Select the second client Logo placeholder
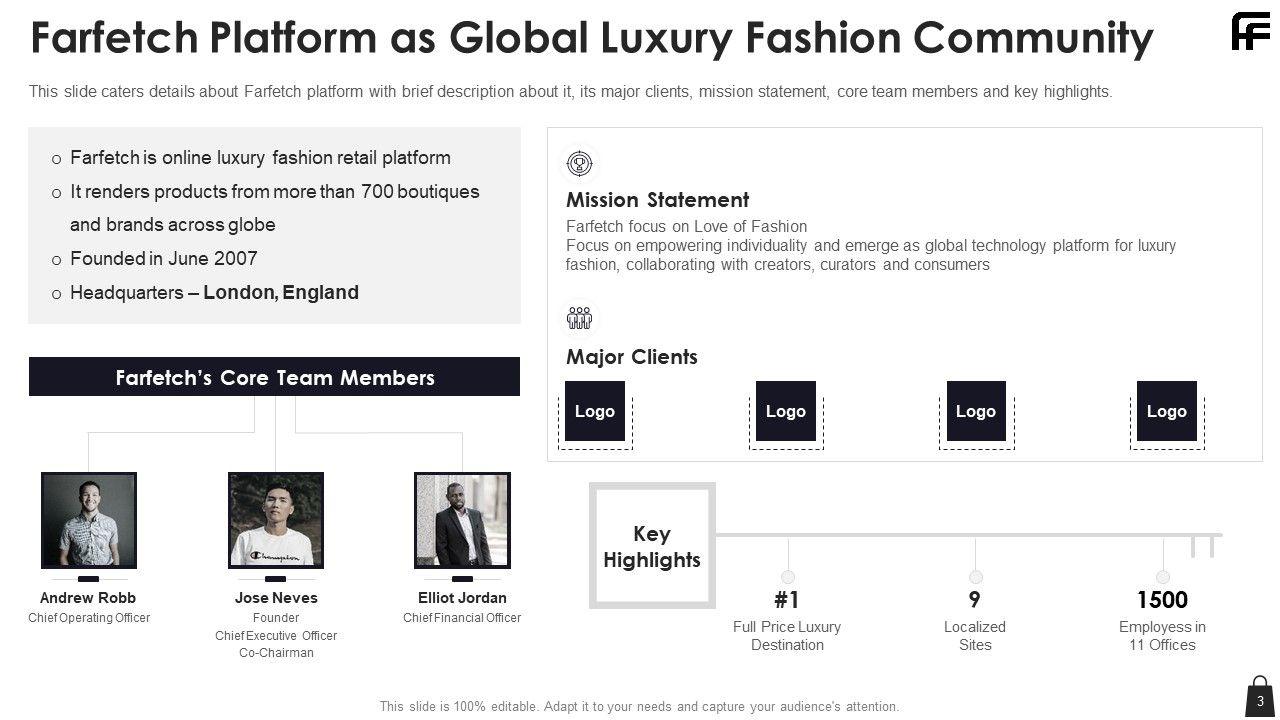Screen dimensions: 1280x720 (786, 411)
